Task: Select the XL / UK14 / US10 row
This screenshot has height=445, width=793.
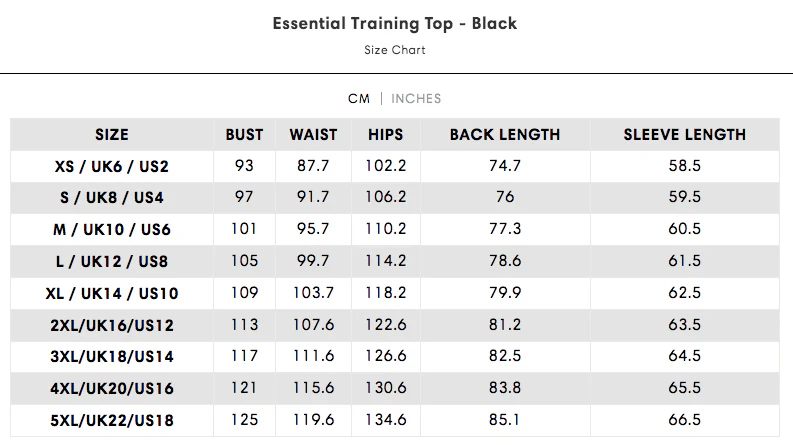Action: (x=112, y=293)
